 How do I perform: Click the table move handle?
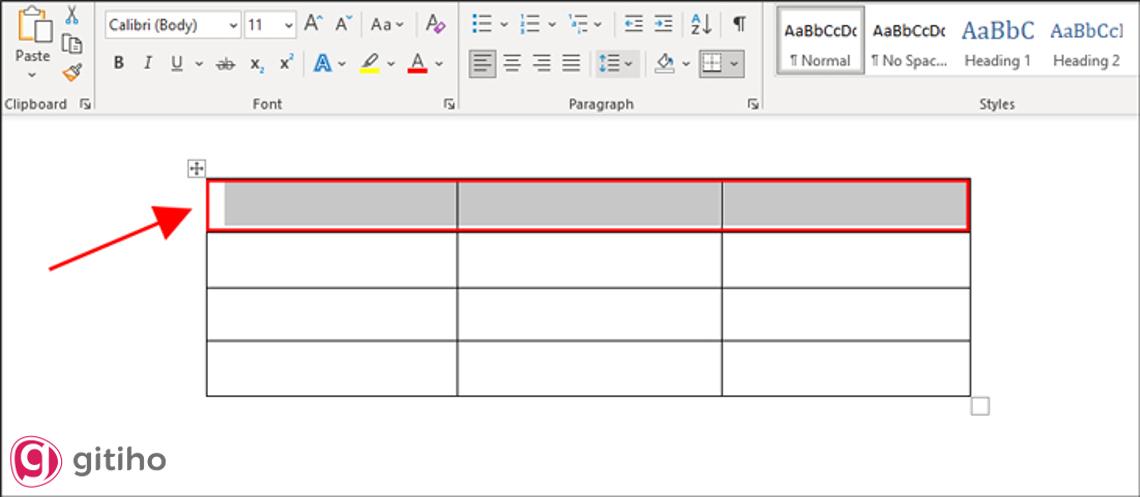coord(196,169)
